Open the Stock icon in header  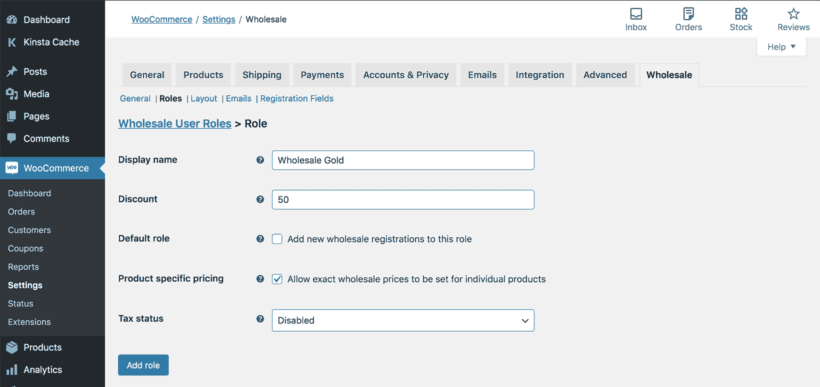[x=741, y=14]
